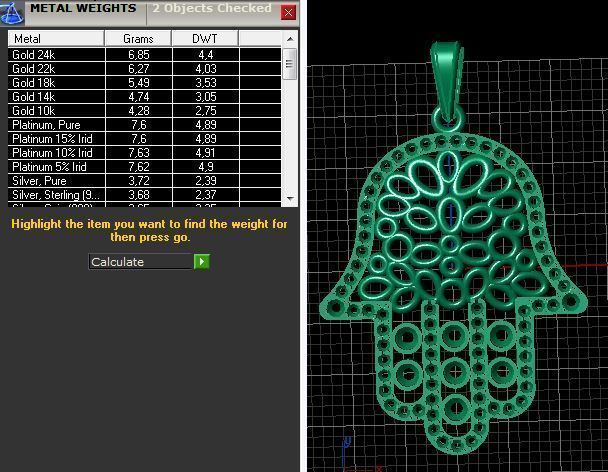Screen dimensions: 608x472
Task: Click the table scroll down arrow
Action: (x=290, y=198)
